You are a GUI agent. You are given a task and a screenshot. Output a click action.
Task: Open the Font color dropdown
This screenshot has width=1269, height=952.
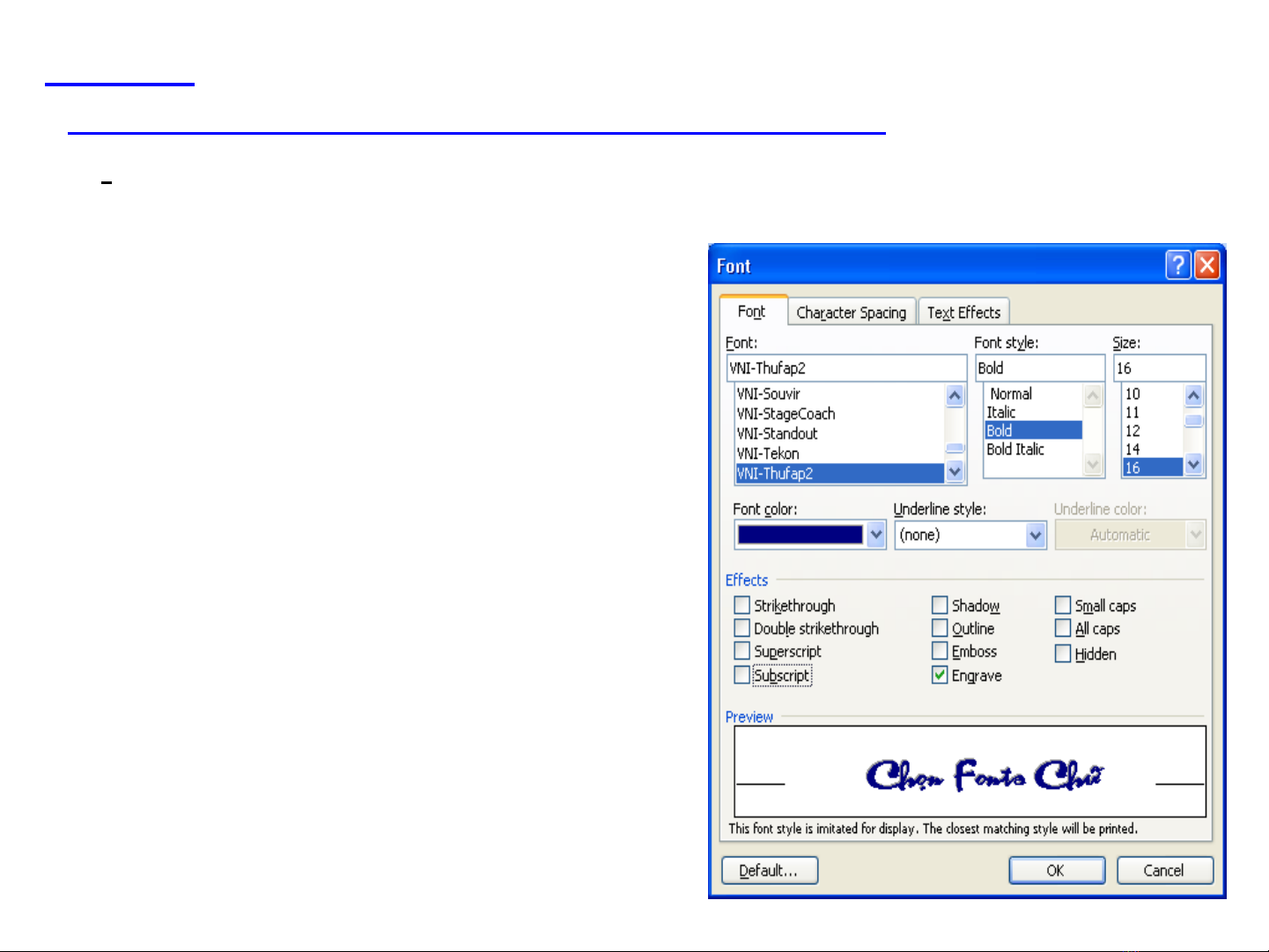(875, 535)
